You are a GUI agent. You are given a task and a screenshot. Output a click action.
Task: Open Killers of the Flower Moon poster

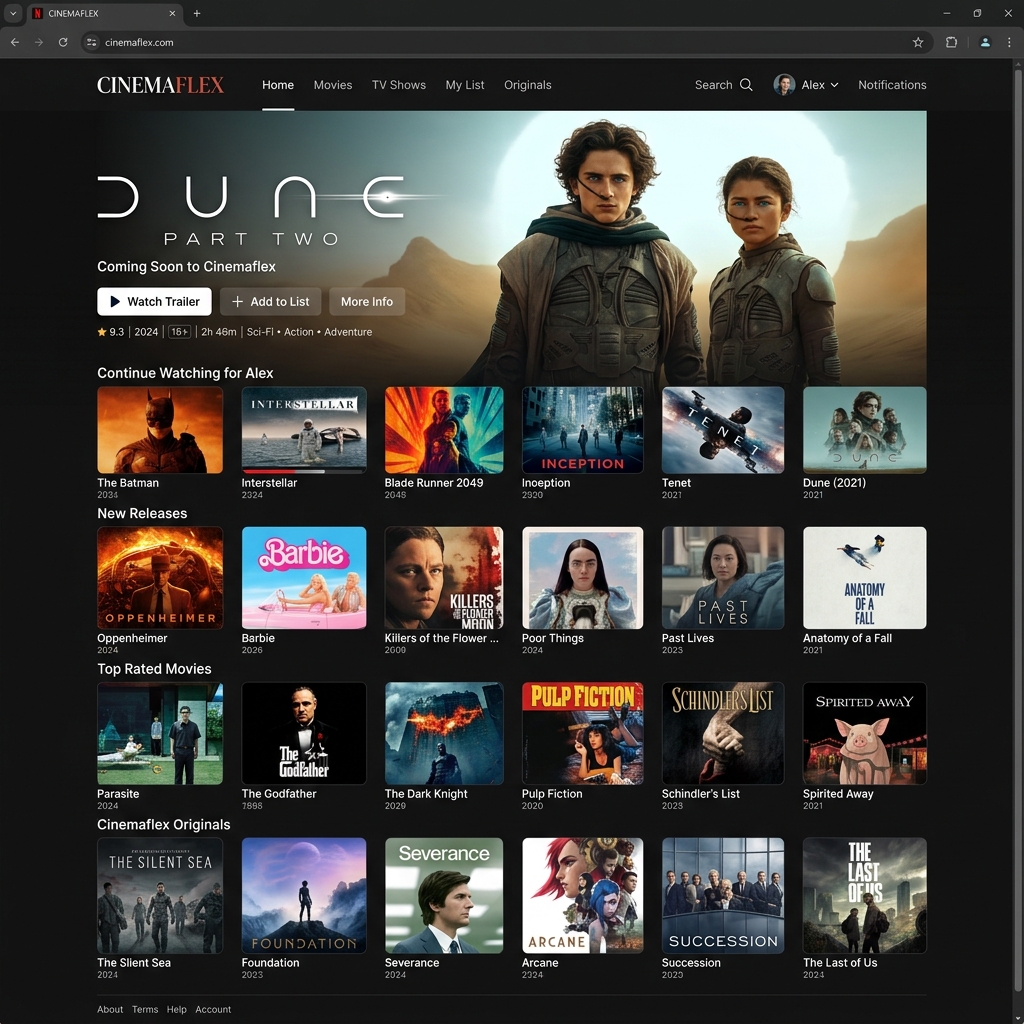click(444, 578)
